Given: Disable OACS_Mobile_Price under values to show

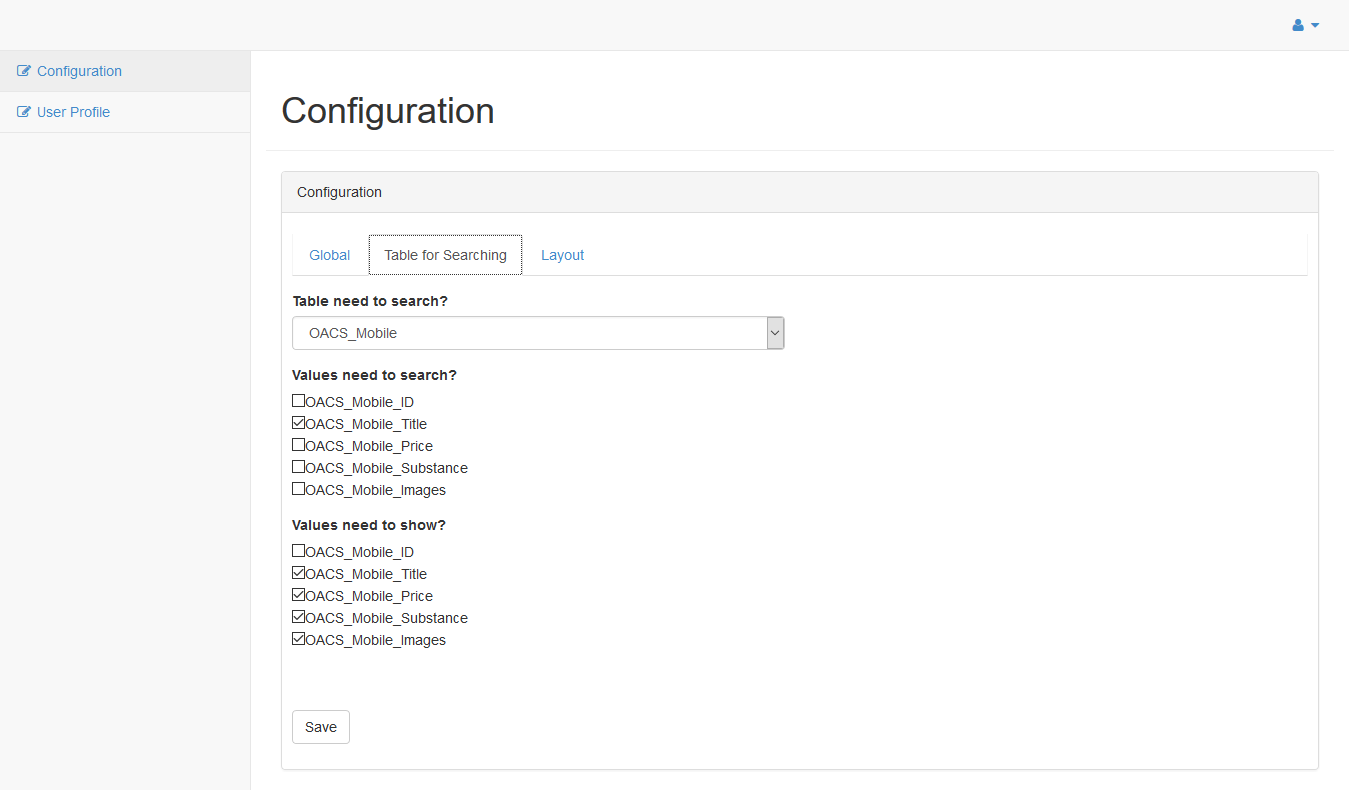Looking at the screenshot, I should click(x=299, y=595).
